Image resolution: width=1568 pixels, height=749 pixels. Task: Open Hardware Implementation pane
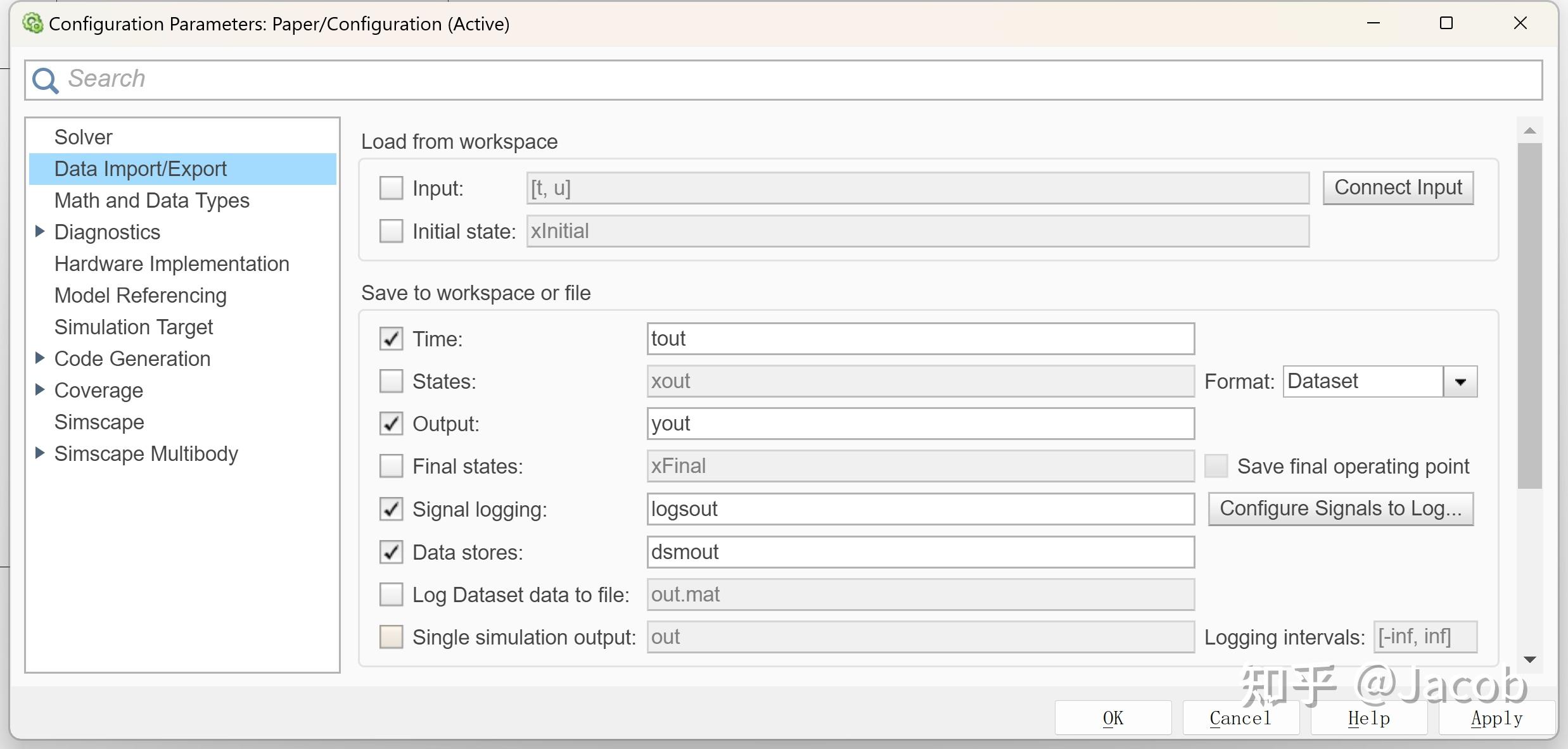click(x=172, y=264)
